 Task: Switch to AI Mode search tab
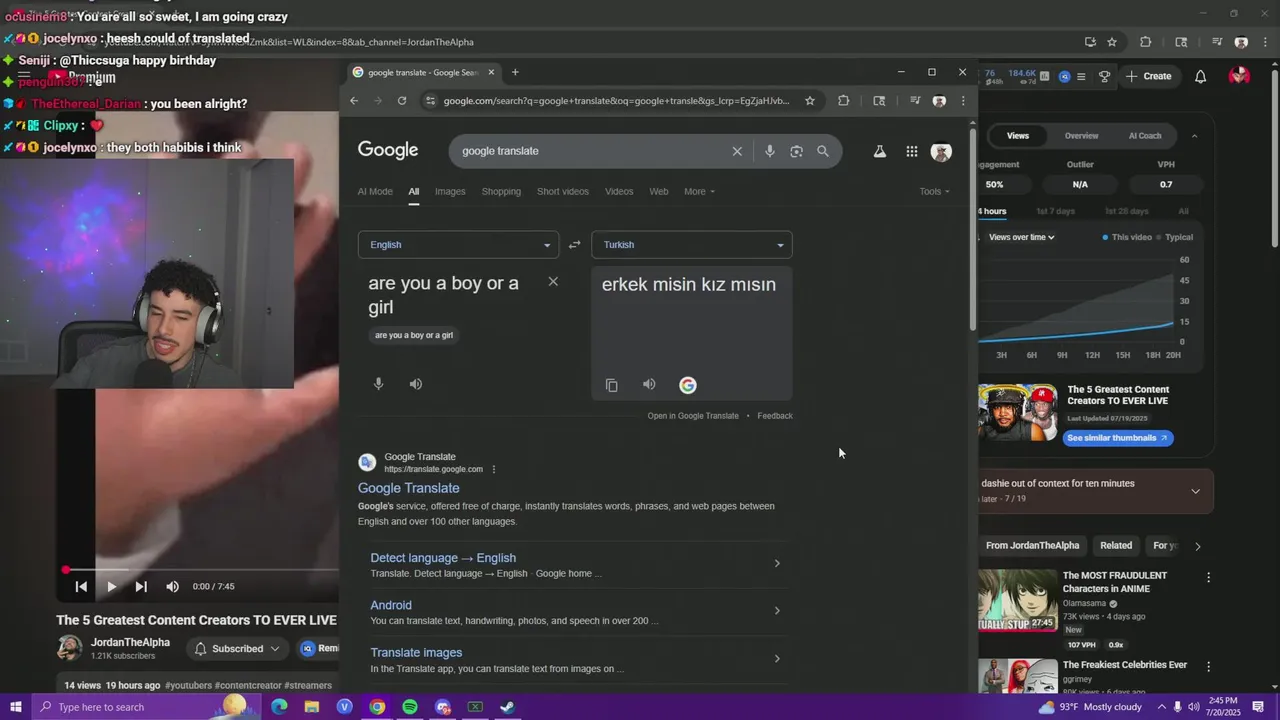coord(375,191)
